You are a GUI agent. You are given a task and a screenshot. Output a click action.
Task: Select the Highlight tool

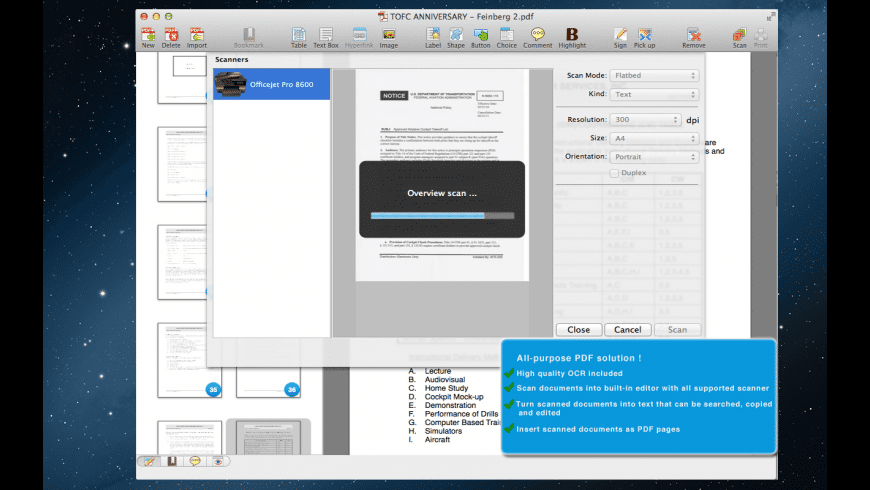click(572, 38)
